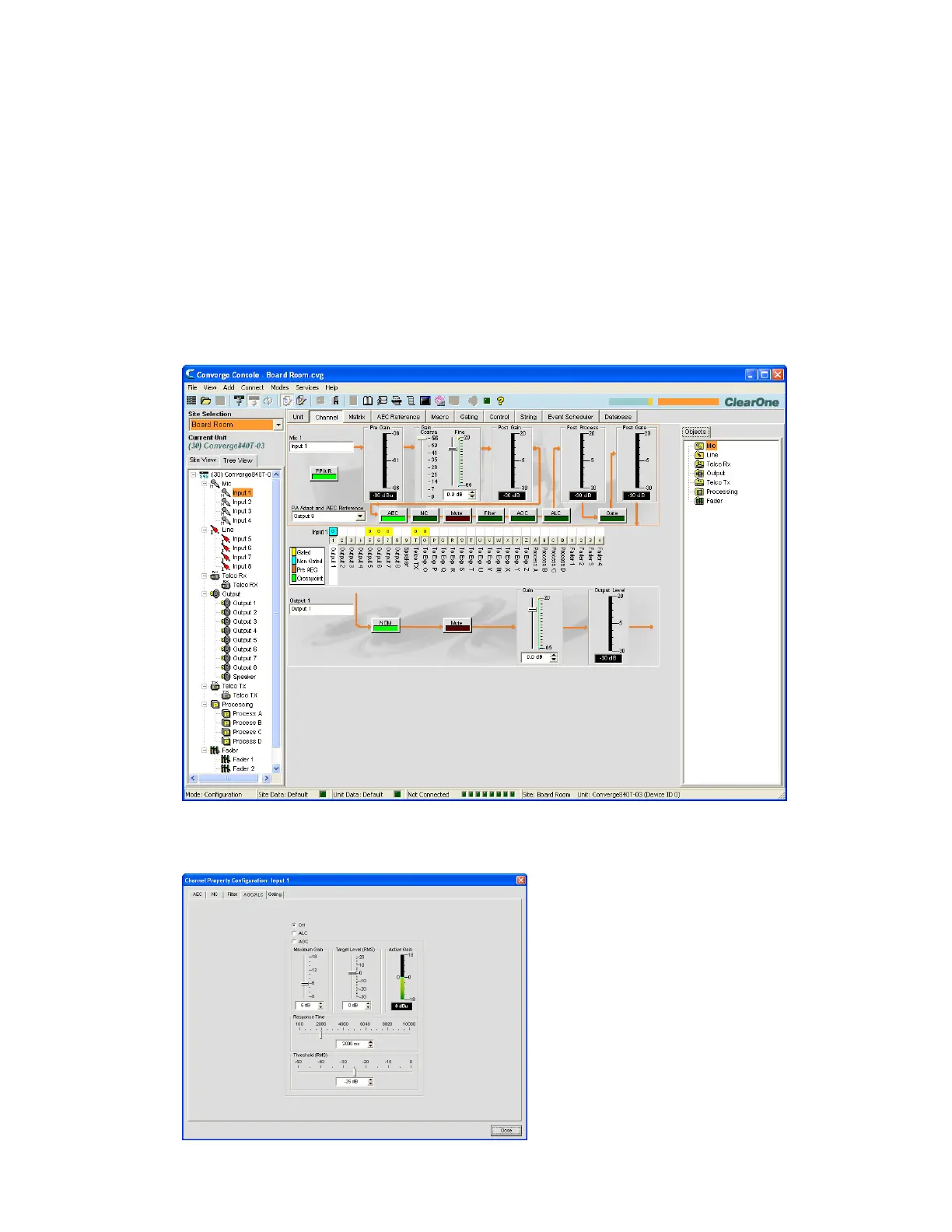Open the PA Adapt and AEC Reference dropdown
This screenshot has height=1232, width=952.
coord(359,516)
